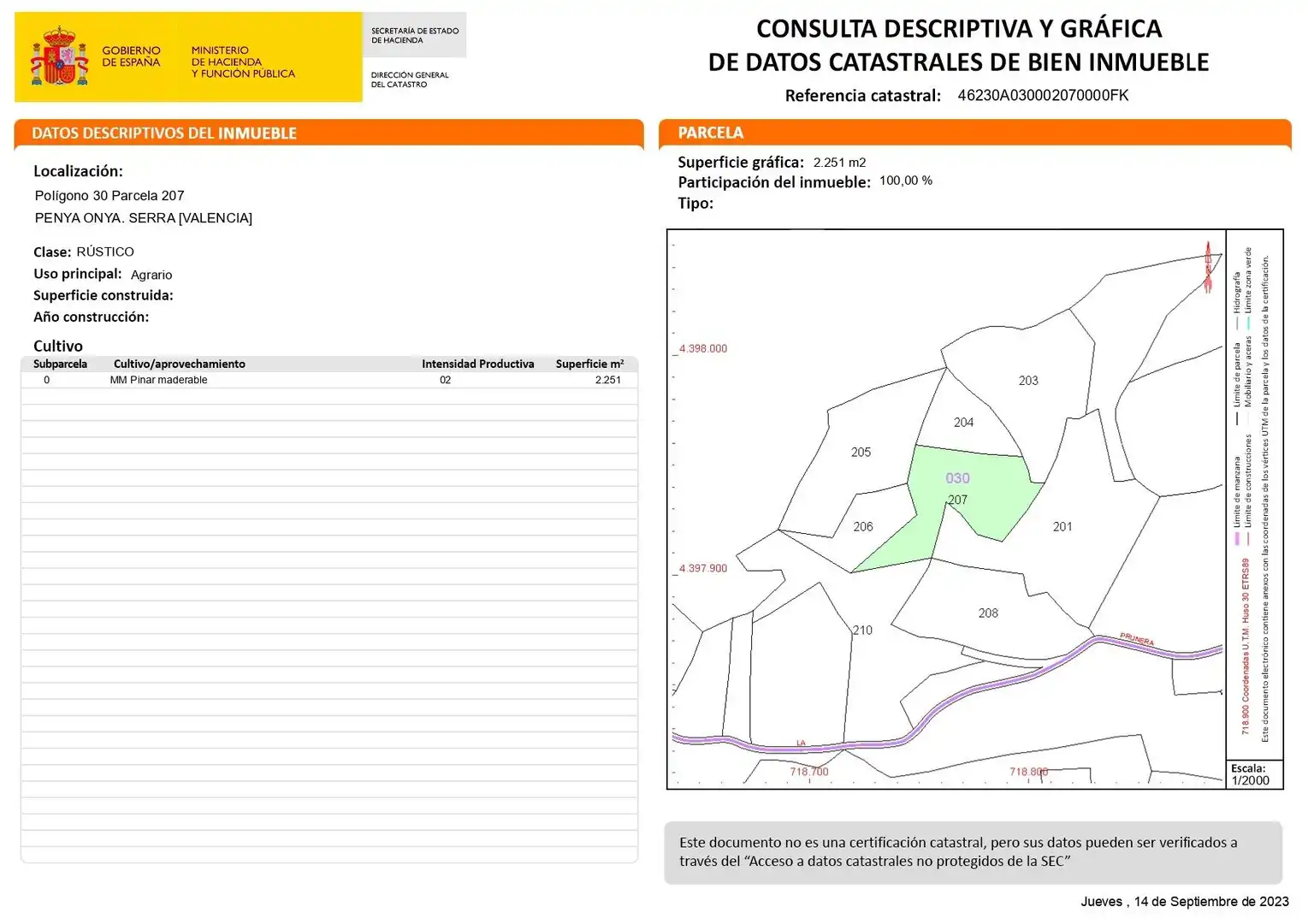1308x924 pixels.
Task: Click the 'RÚSTICO' class value
Action: coord(105,252)
